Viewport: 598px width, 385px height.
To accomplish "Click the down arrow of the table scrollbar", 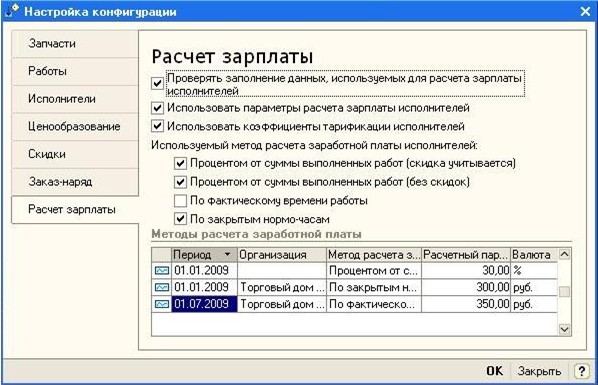I will [564, 329].
